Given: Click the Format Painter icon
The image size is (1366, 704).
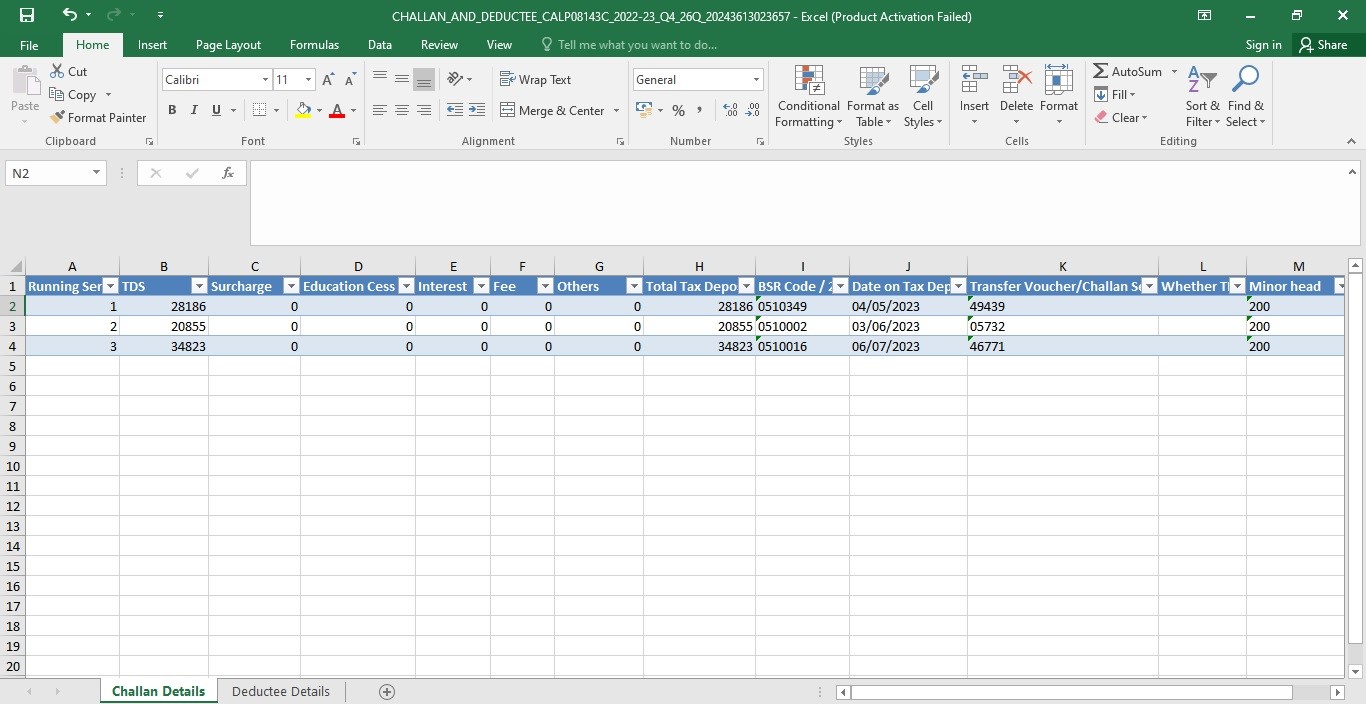Looking at the screenshot, I should coord(57,117).
